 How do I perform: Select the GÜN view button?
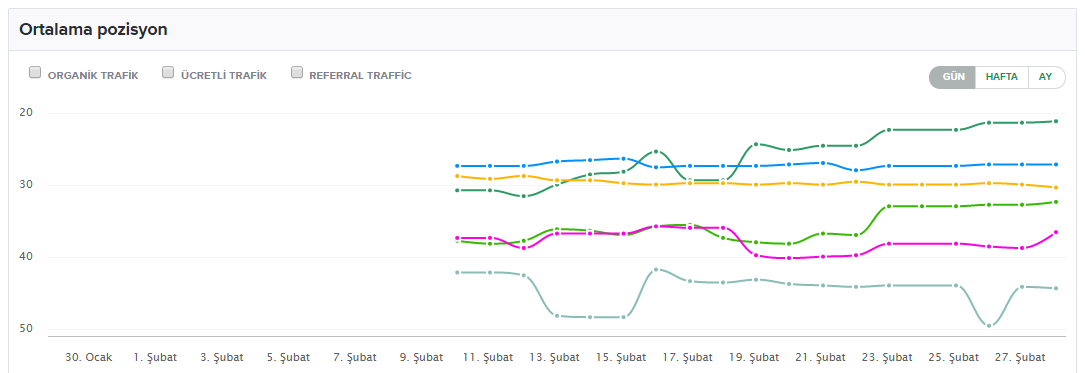[x=953, y=77]
